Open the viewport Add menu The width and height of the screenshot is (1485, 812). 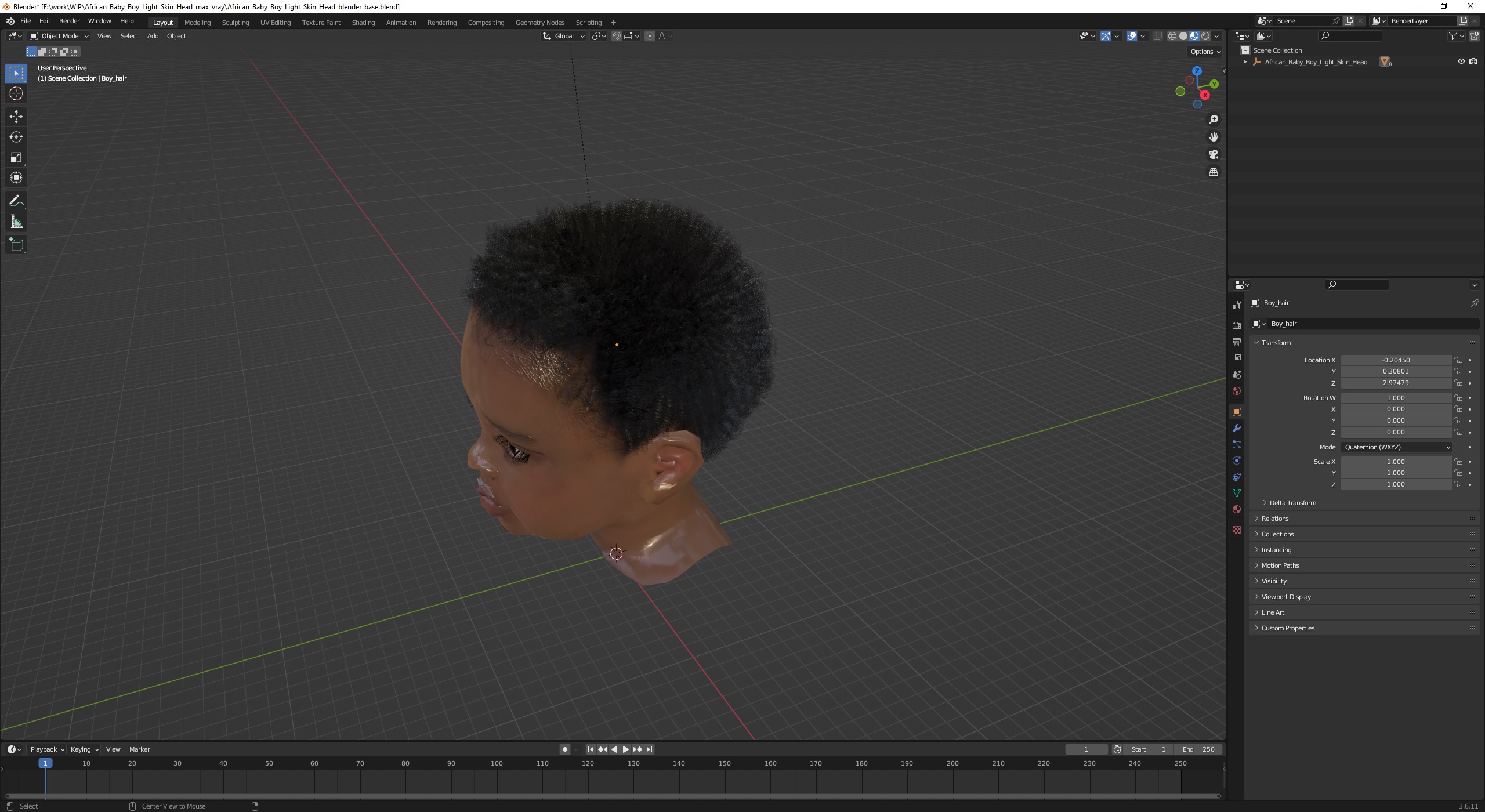[153, 36]
